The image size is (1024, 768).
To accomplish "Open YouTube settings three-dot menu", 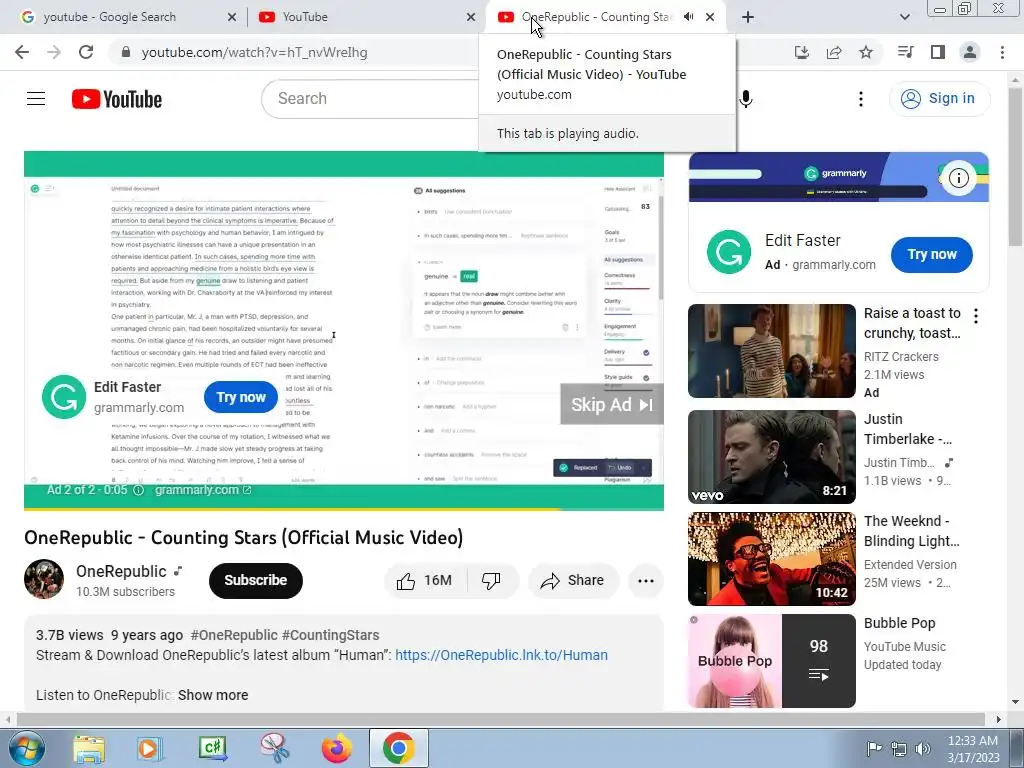I will tap(861, 99).
